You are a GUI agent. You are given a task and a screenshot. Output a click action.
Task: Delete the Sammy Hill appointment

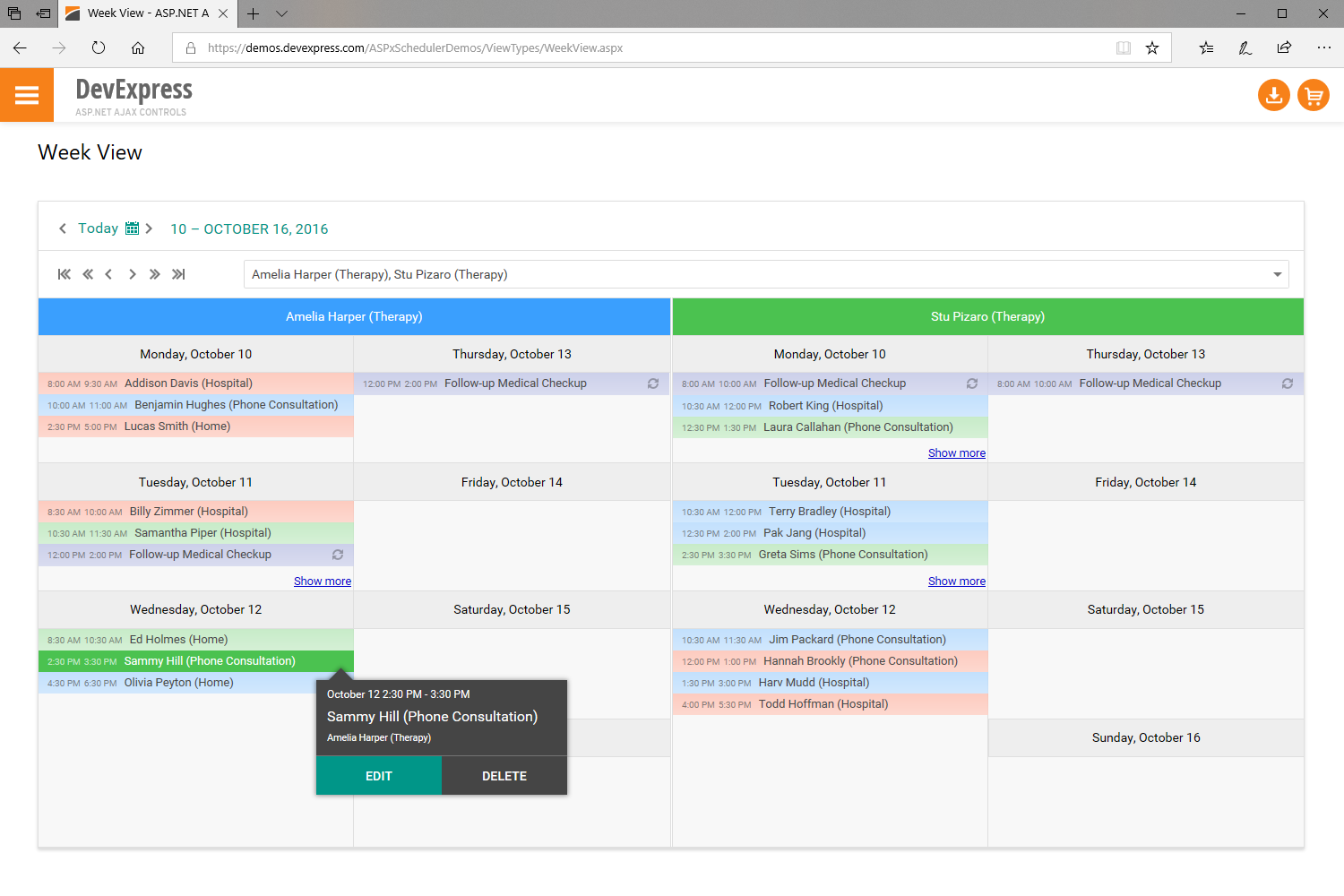504,775
